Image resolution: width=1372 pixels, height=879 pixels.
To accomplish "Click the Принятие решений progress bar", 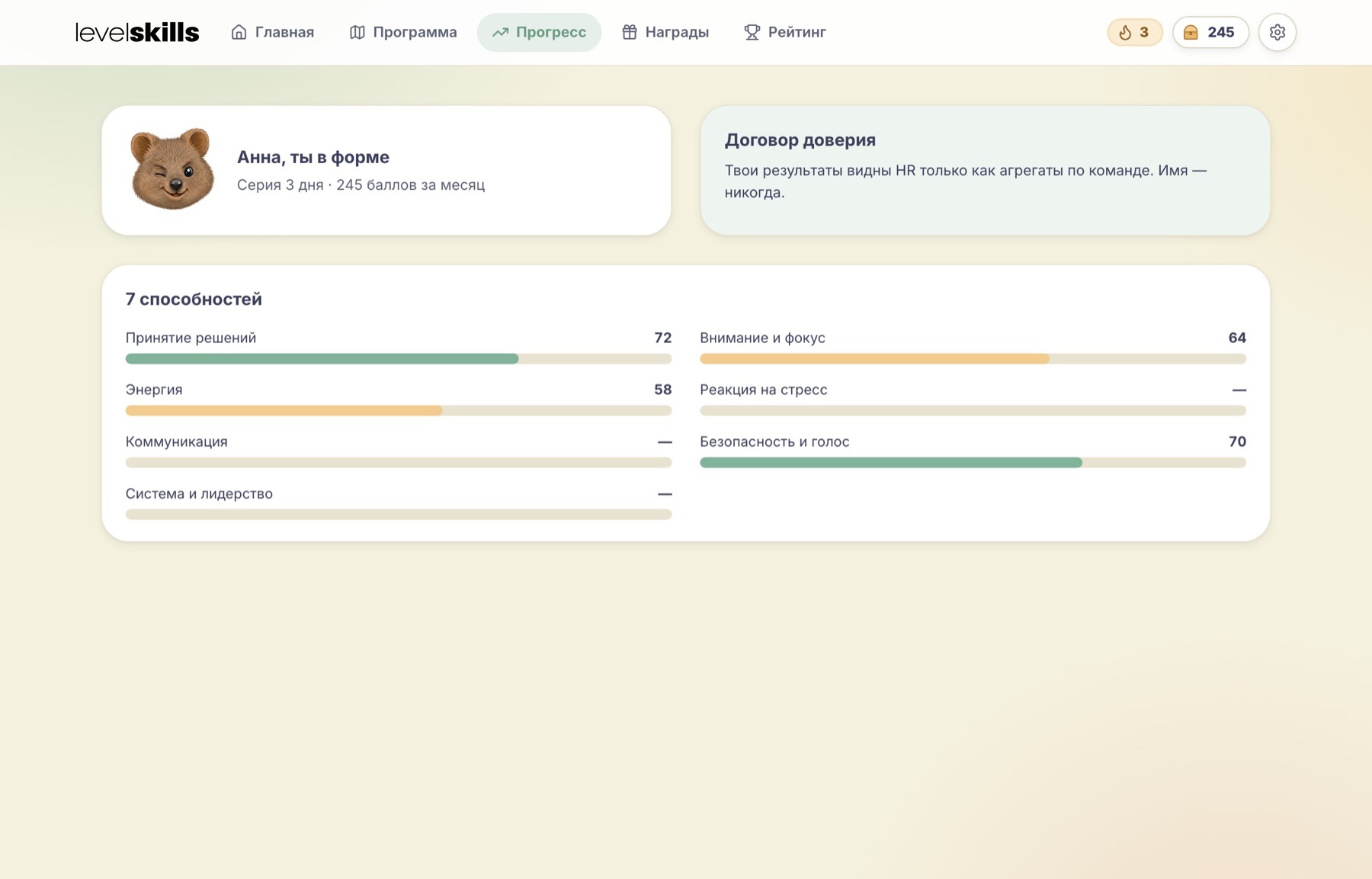I will [x=399, y=358].
